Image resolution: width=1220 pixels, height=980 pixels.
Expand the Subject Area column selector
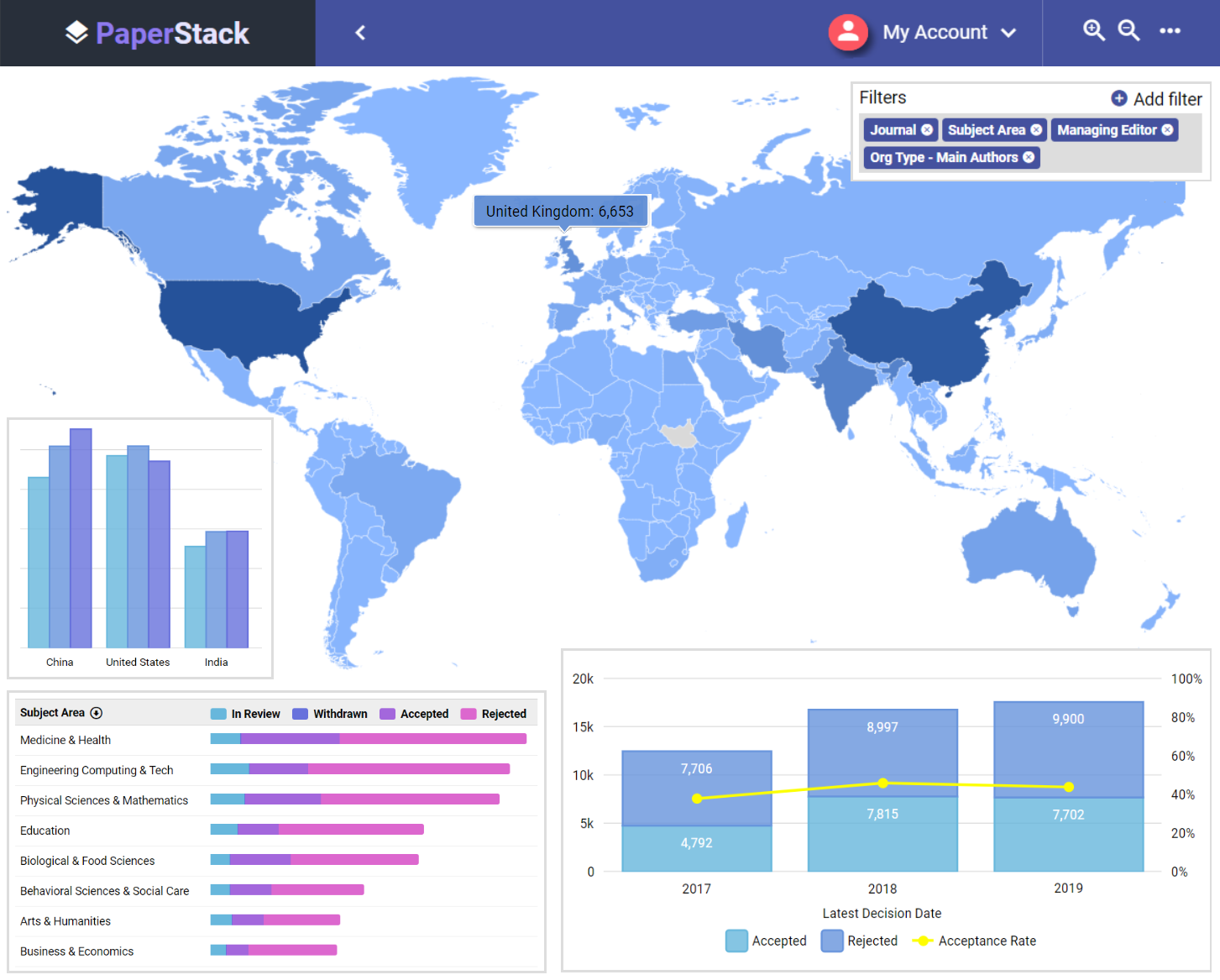coord(97,713)
